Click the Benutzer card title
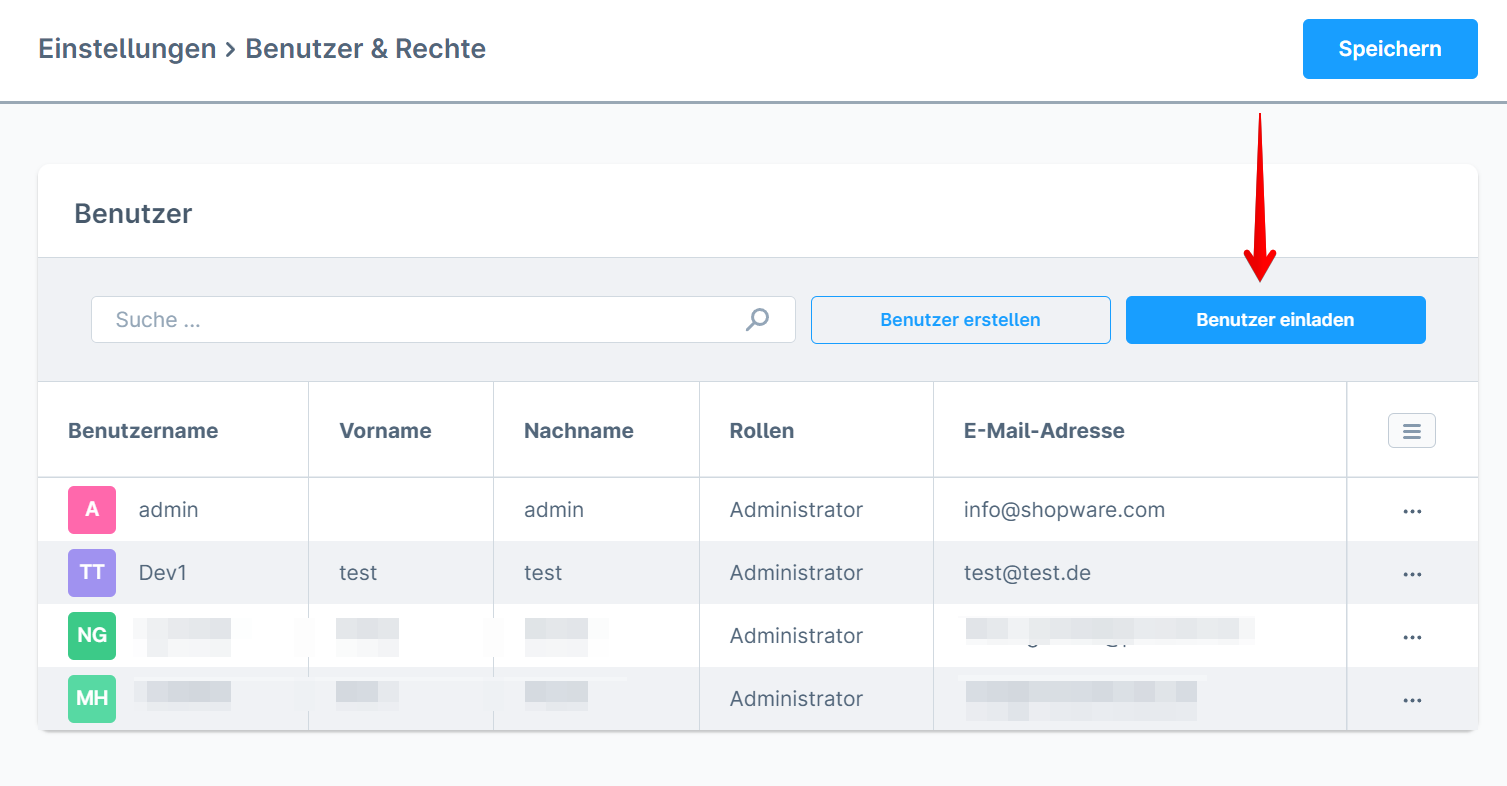 pos(133,213)
